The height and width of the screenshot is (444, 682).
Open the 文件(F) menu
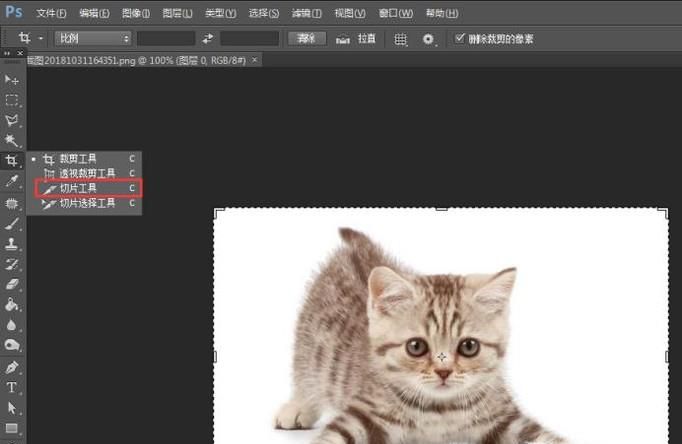pos(50,13)
